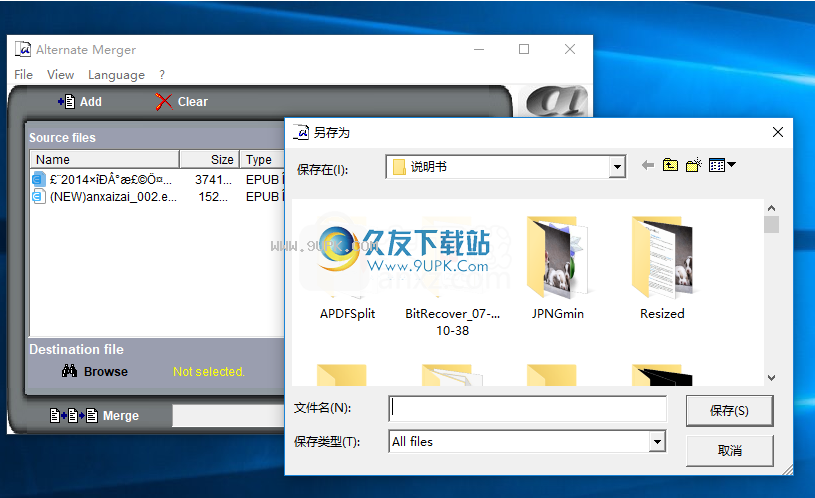Click the Size column header
Viewport: 815px width, 498px height.
coord(209,159)
